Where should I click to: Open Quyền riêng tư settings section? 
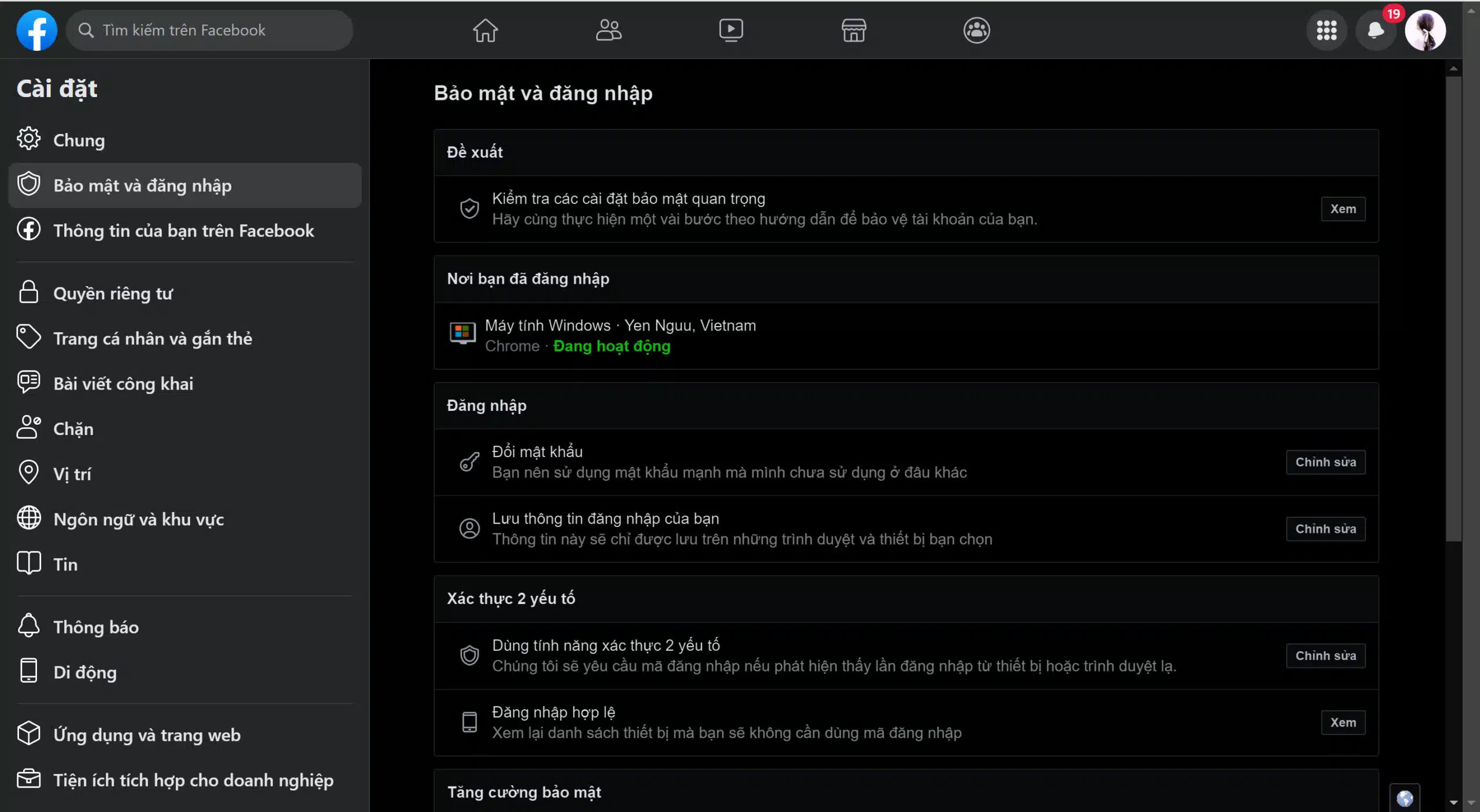pyautogui.click(x=113, y=292)
